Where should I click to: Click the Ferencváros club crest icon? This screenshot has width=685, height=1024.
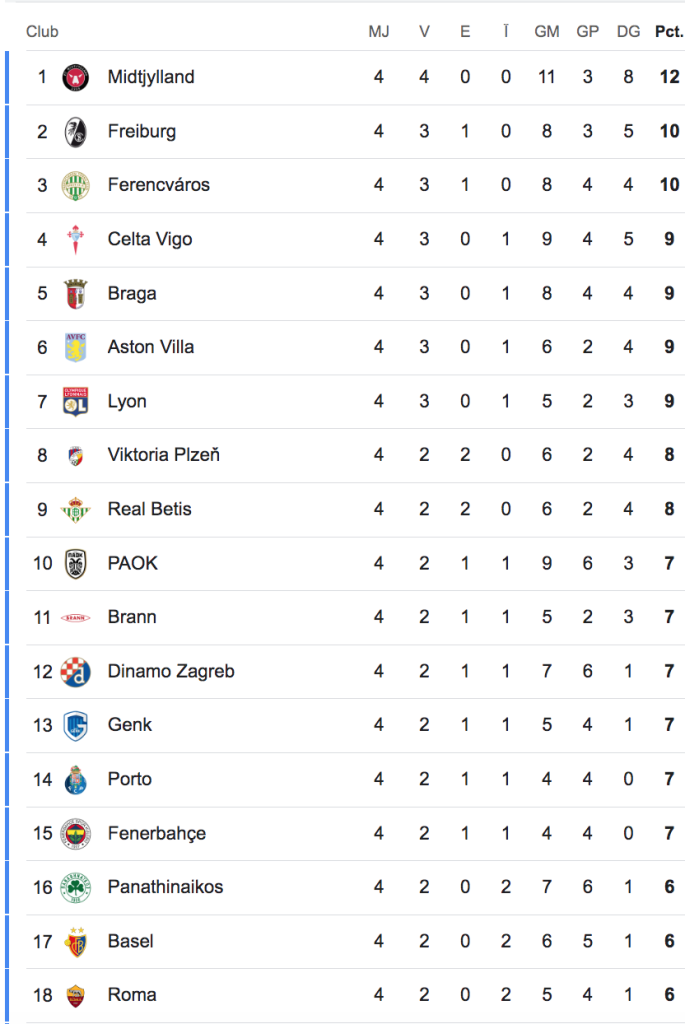[x=76, y=186]
